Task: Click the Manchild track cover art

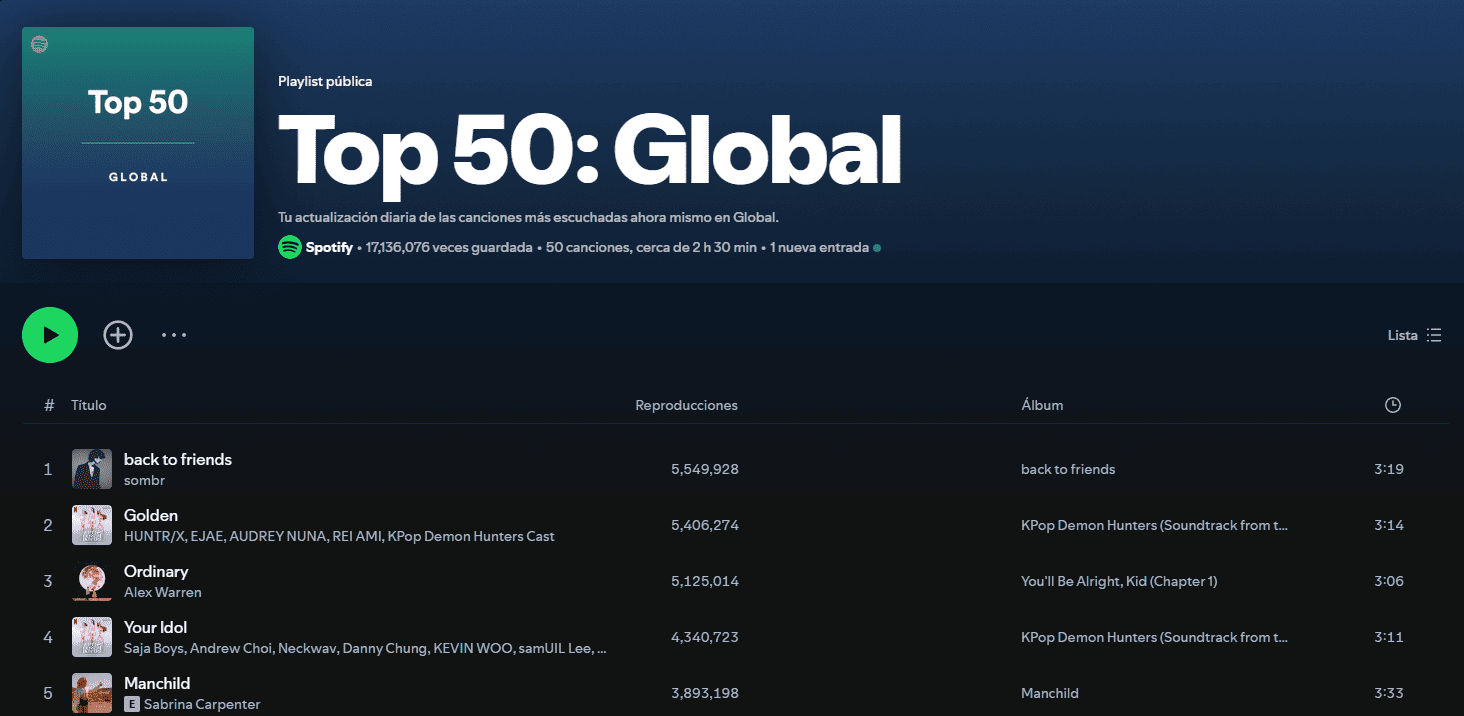Action: pos(92,693)
